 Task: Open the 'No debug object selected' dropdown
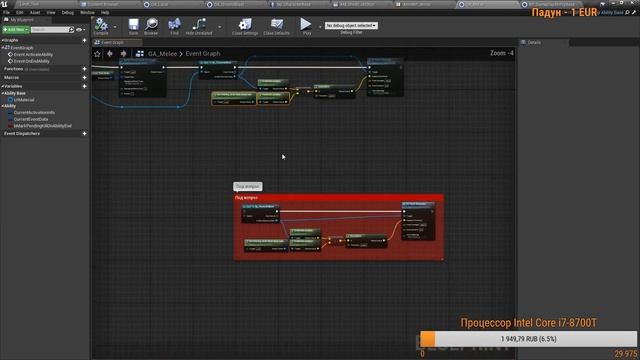pyautogui.click(x=351, y=26)
